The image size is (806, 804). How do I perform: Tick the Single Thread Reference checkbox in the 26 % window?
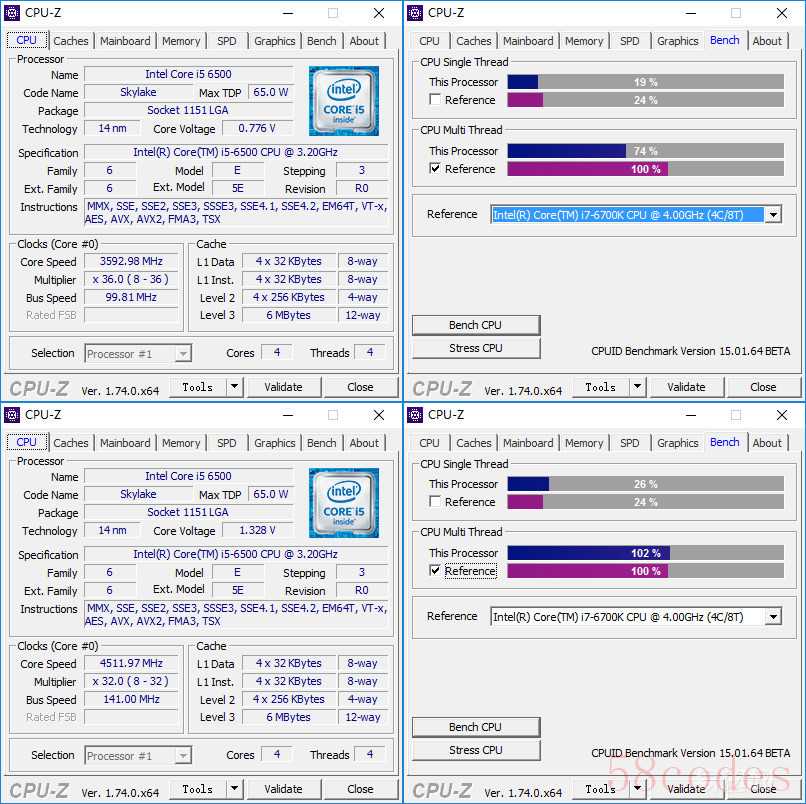coord(435,502)
